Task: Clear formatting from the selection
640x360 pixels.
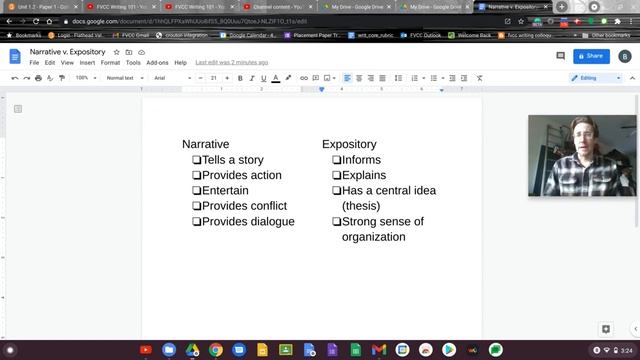Action: 480,78
